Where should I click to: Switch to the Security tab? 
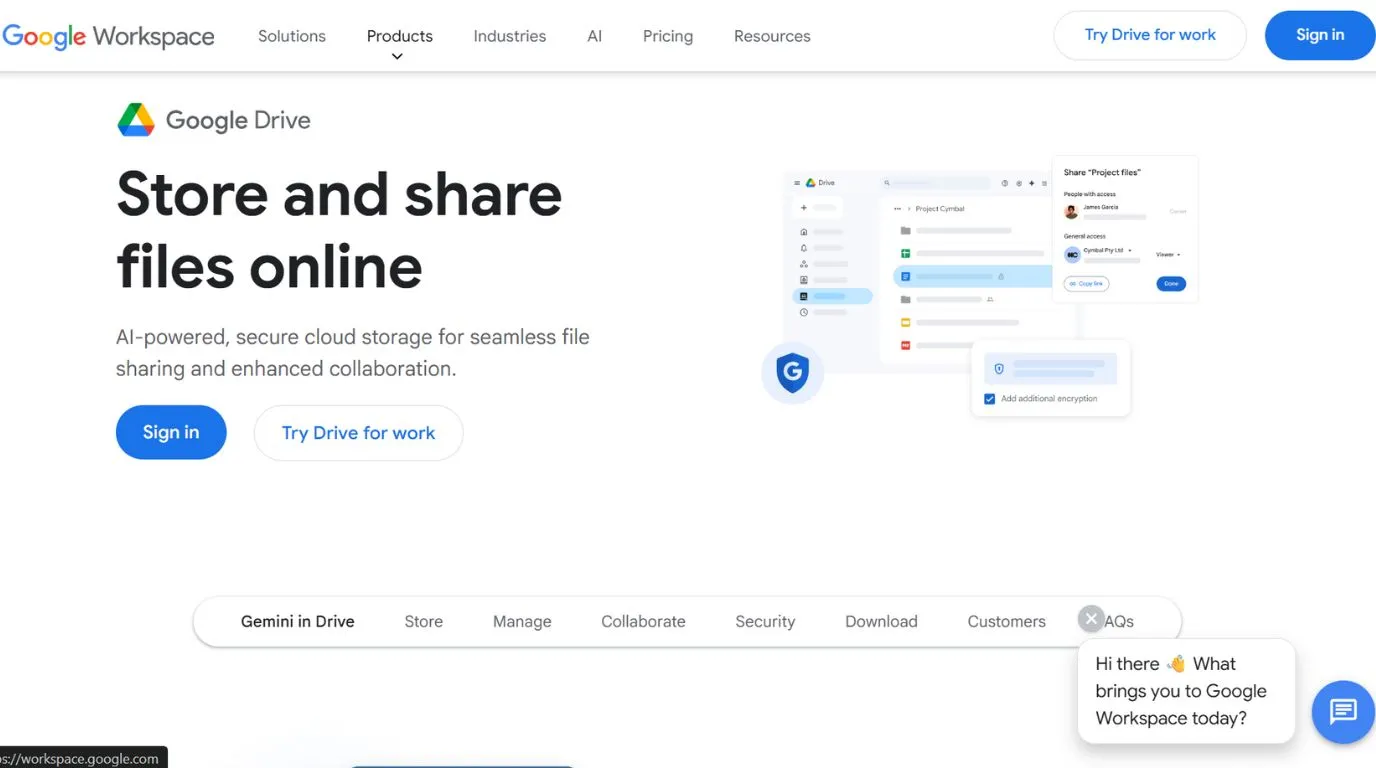coord(765,621)
